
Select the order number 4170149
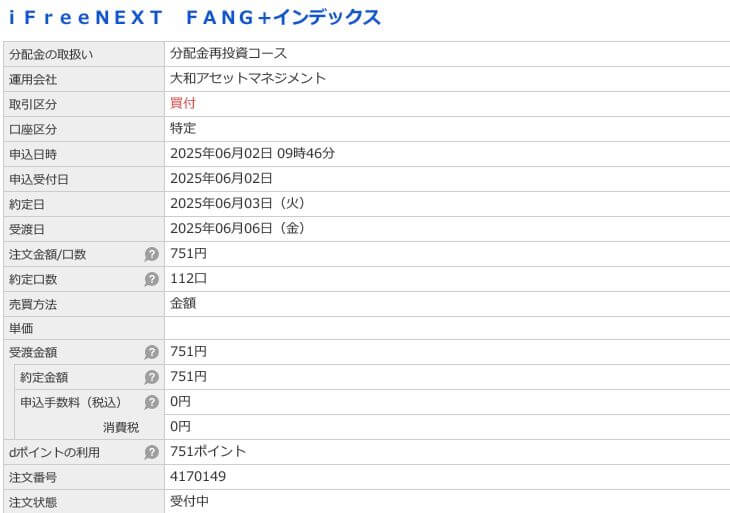click(x=198, y=476)
